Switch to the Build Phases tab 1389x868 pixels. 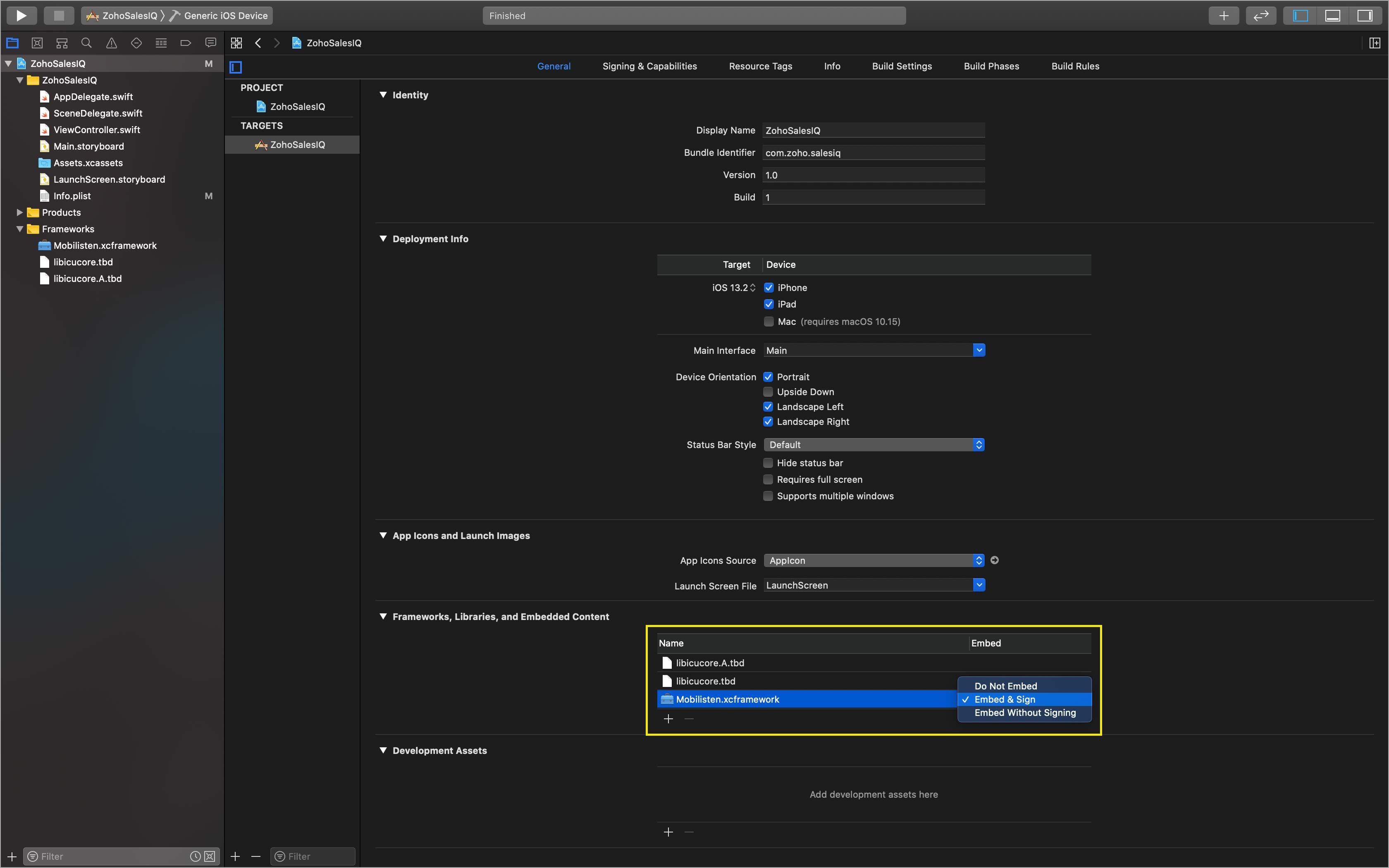click(991, 66)
